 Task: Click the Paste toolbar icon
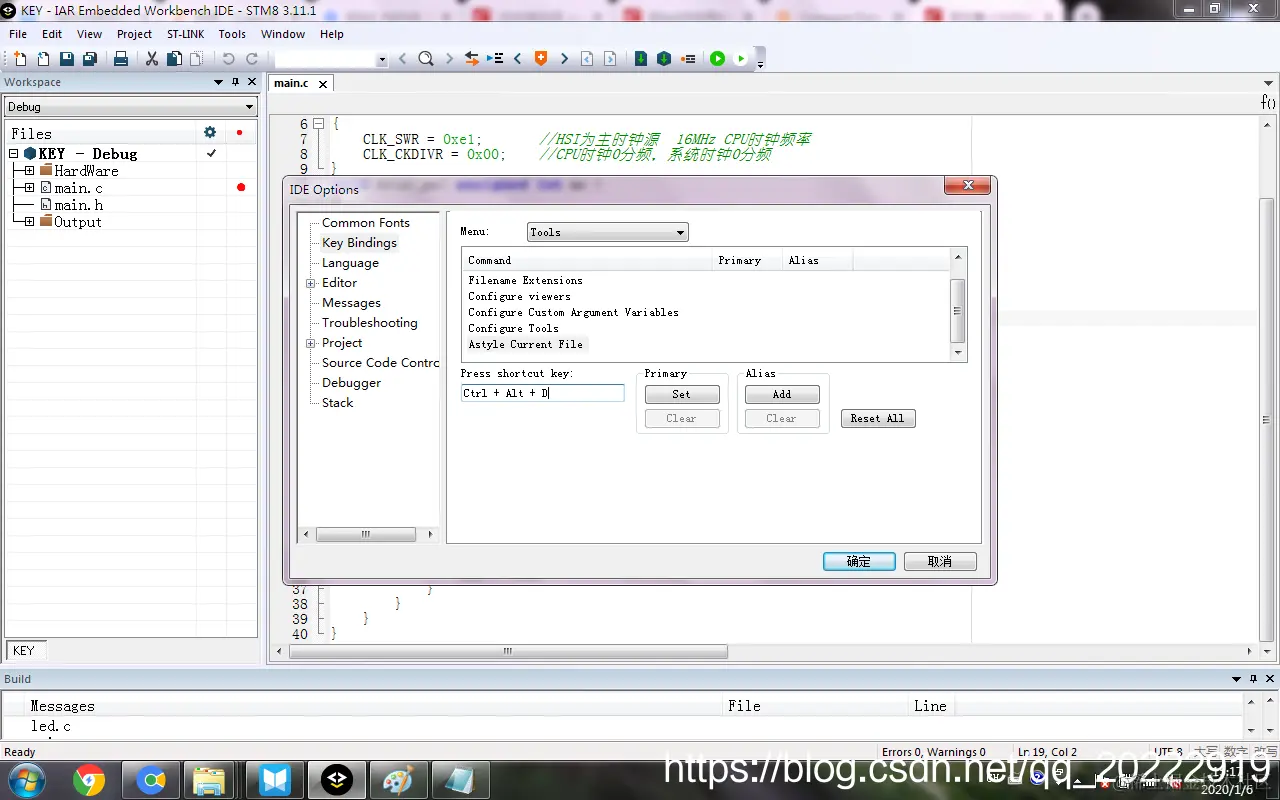click(x=196, y=59)
